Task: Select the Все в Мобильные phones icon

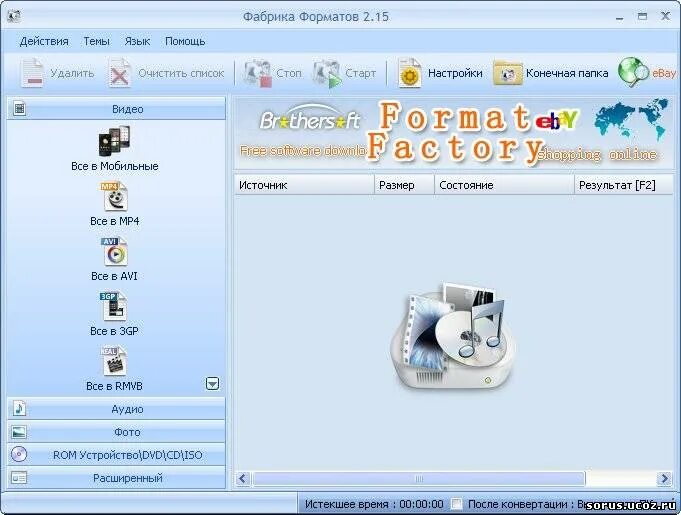Action: (114, 141)
